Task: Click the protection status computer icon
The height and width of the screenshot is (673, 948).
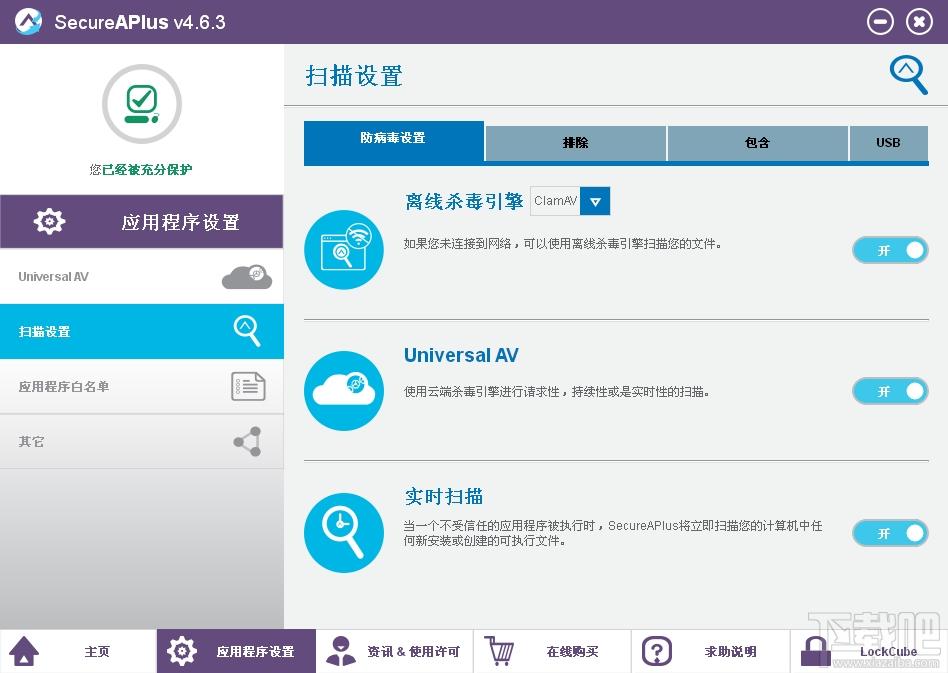Action: 142,104
